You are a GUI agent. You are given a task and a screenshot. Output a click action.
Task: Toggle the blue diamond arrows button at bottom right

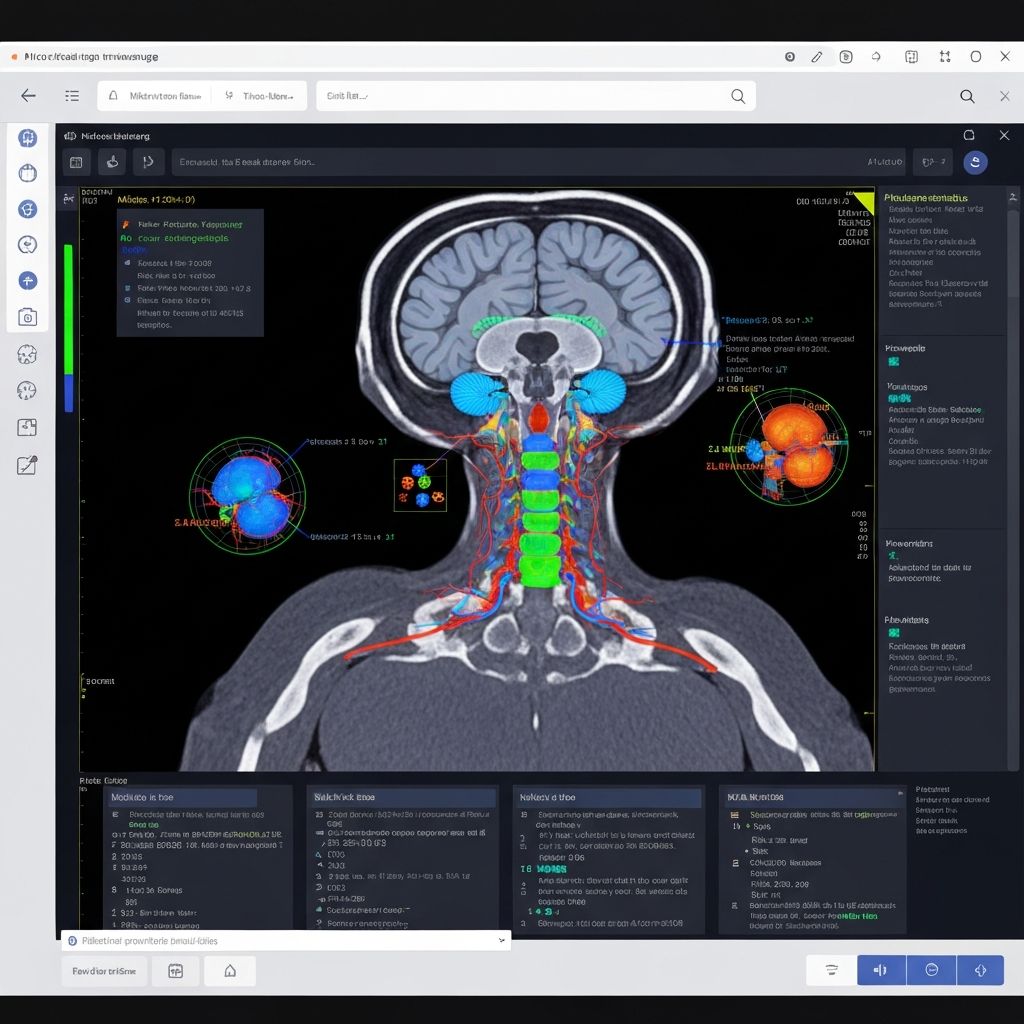[981, 970]
